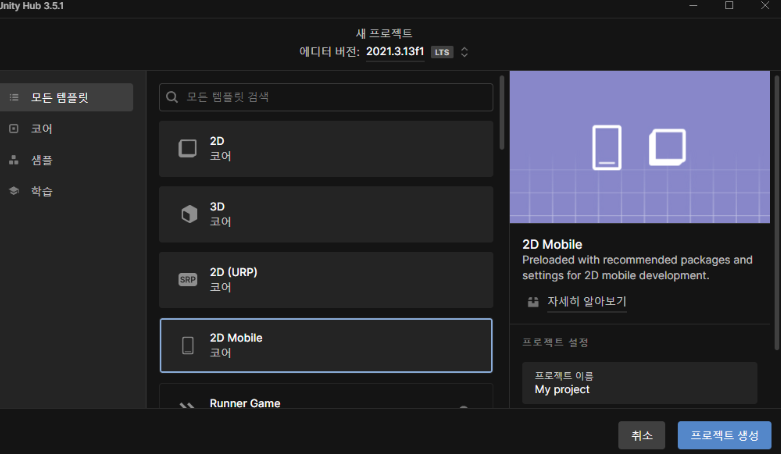Click the magnifier icon in search box
This screenshot has height=454, width=781.
click(172, 97)
